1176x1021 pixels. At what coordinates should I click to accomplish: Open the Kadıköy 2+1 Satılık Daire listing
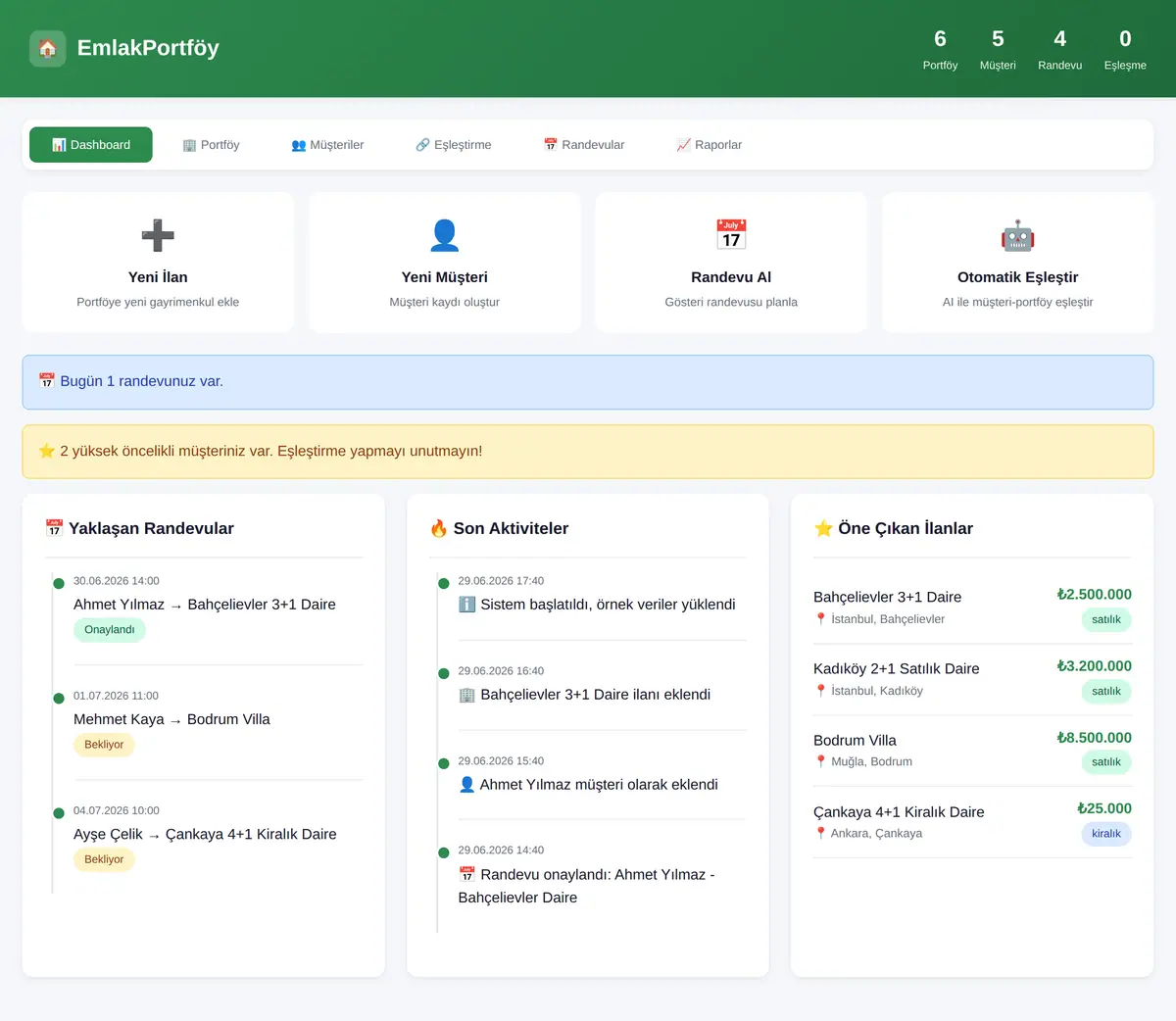tap(972, 679)
